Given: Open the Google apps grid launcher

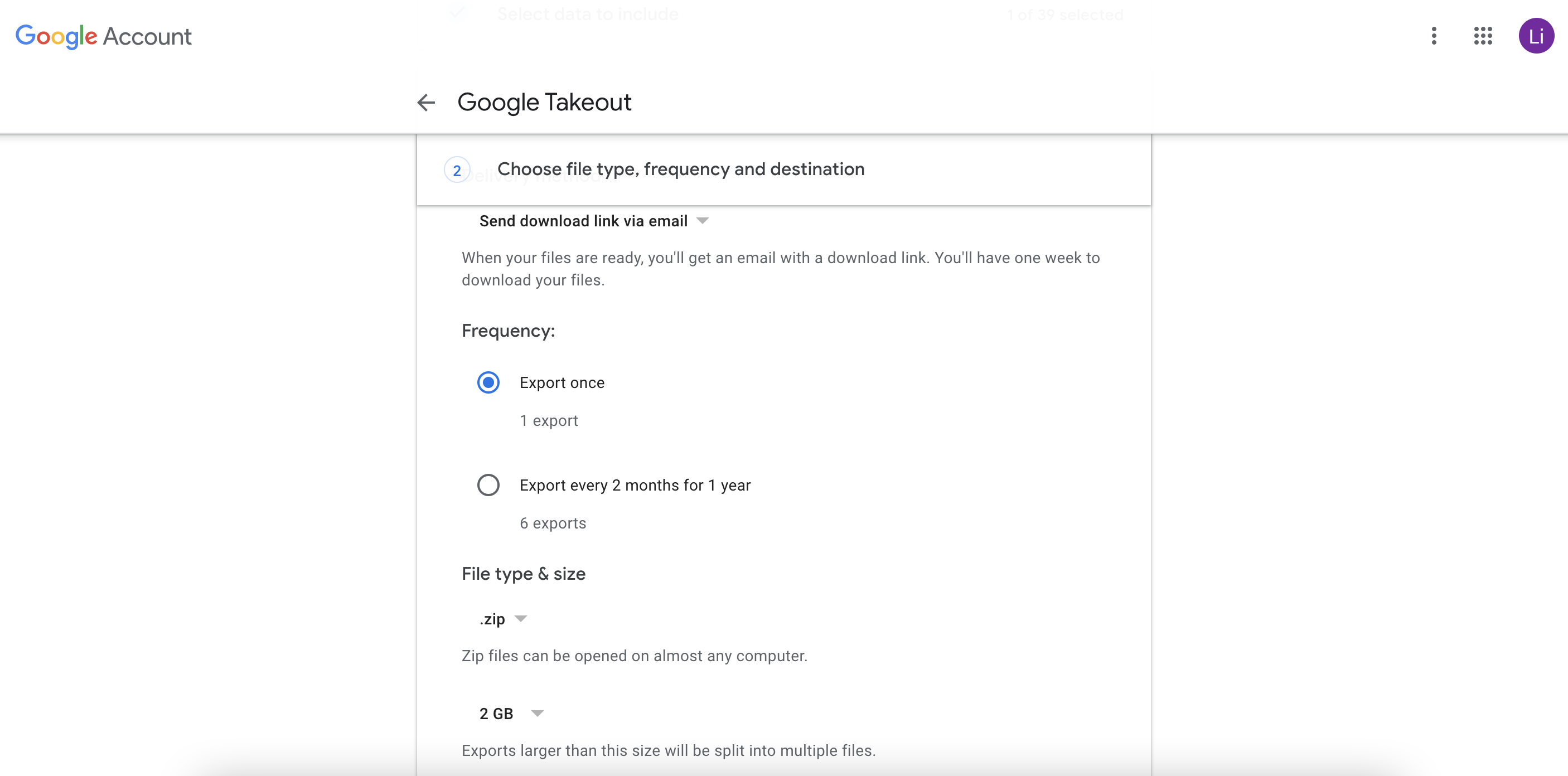Looking at the screenshot, I should pyautogui.click(x=1483, y=36).
